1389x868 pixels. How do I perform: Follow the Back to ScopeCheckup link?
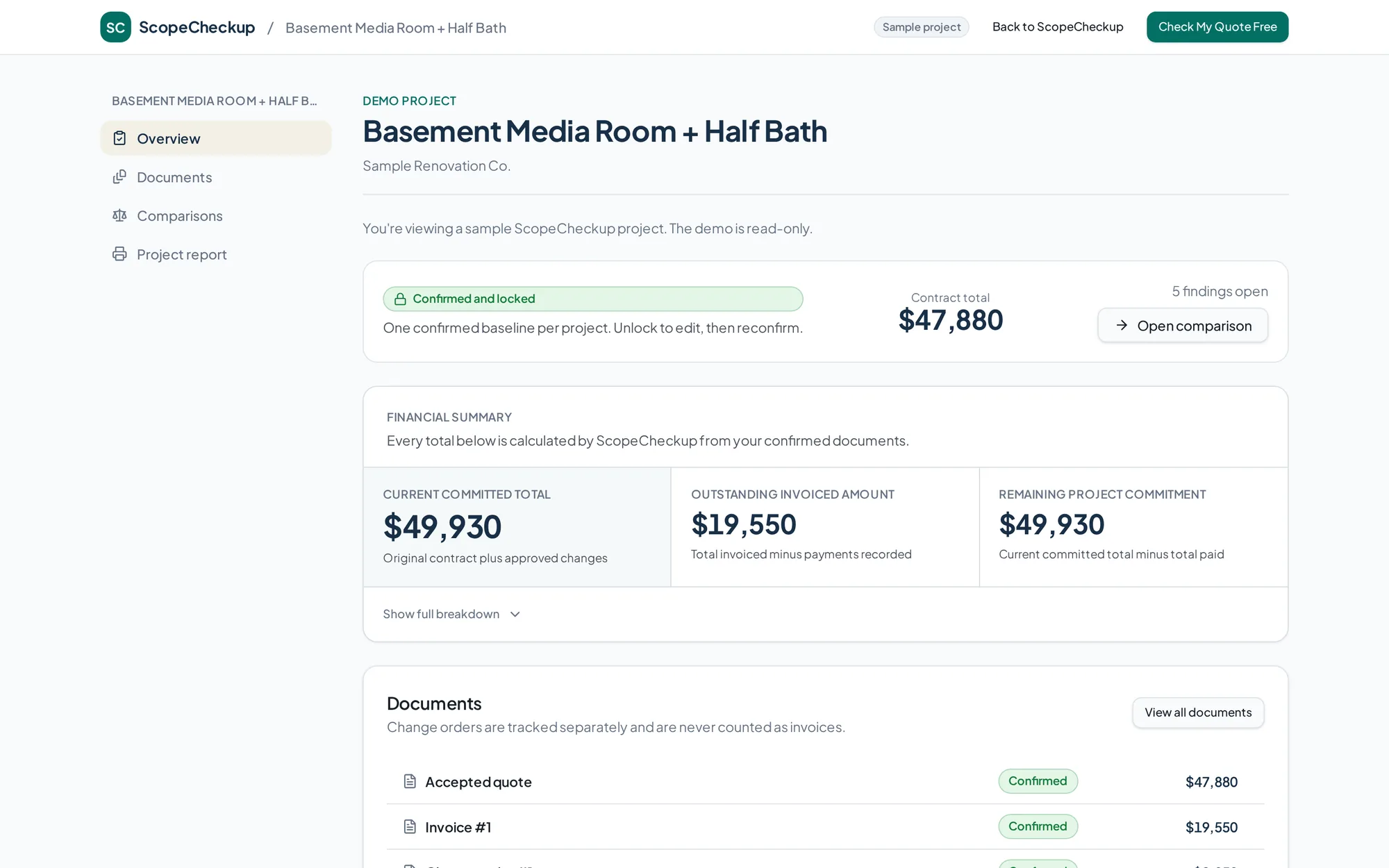[x=1058, y=27]
